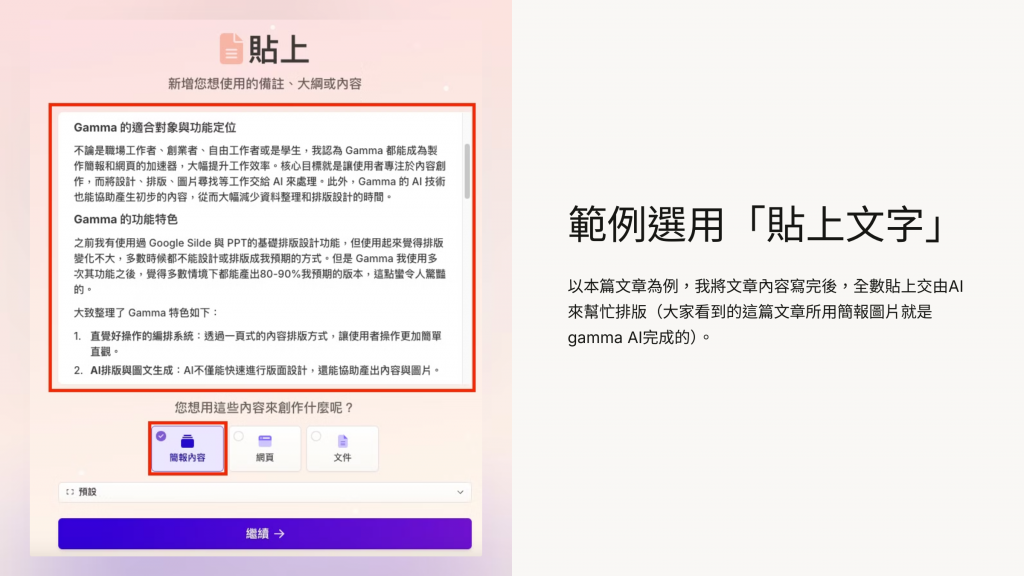Click the heading 'Gamma 的適合對象與功能定位'
The image size is (1024, 576).
coord(155,127)
